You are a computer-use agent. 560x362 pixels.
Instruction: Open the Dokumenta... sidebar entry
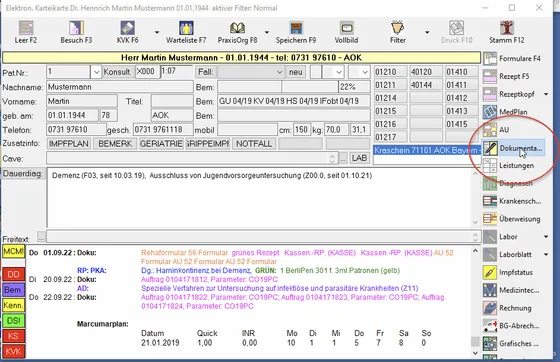(x=514, y=148)
